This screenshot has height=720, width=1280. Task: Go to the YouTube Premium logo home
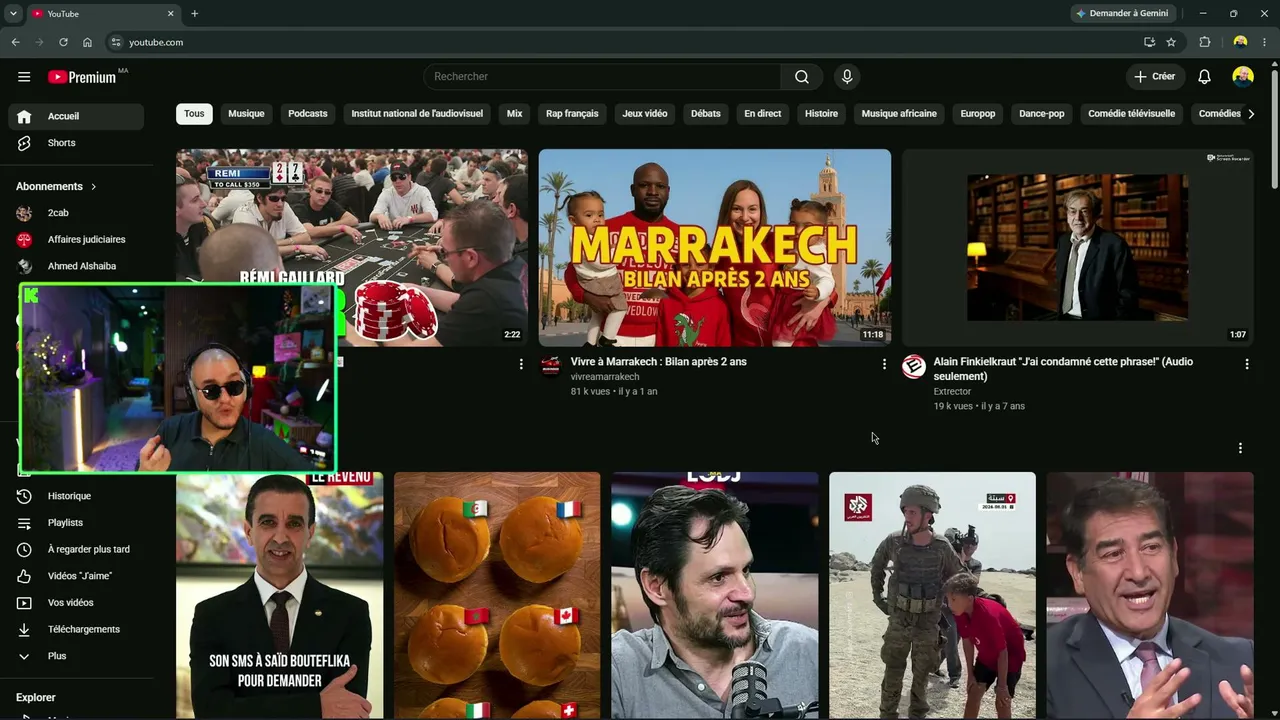coord(82,77)
